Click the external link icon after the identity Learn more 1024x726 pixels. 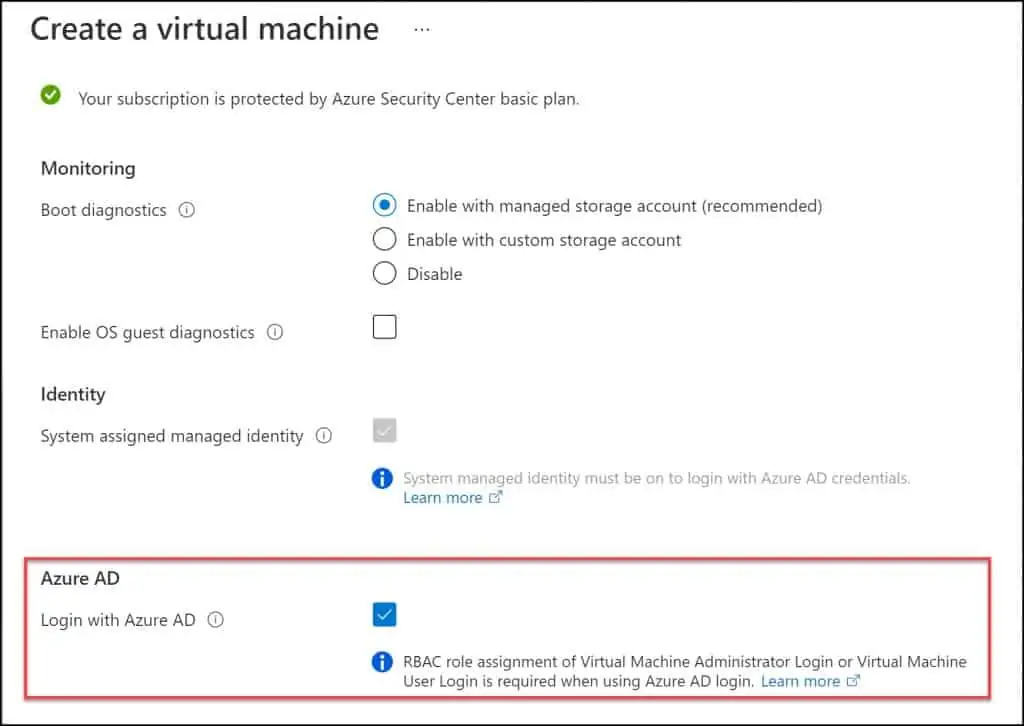tap(496, 497)
